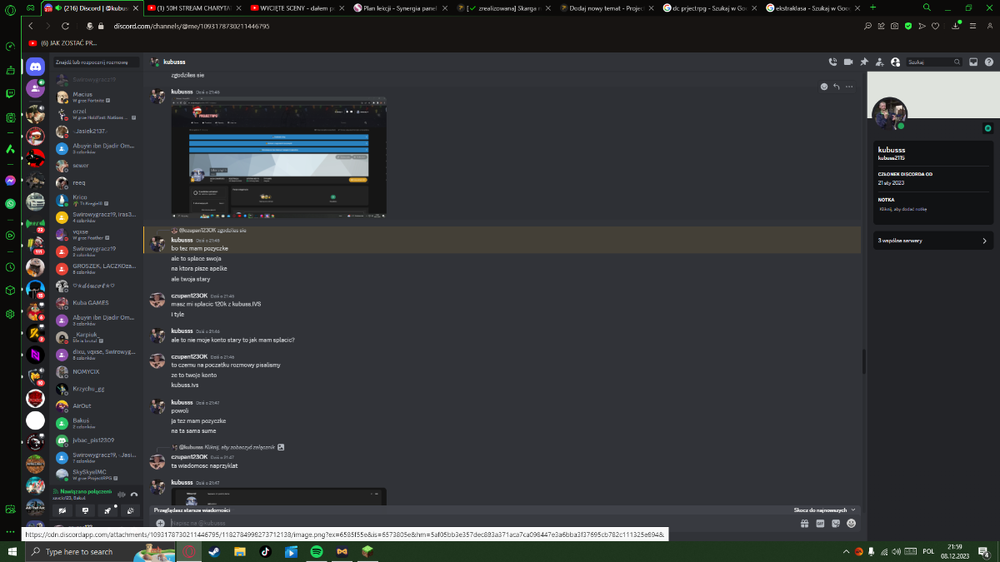Open group DM GROSZEK, LACZKOza
This screenshot has height=562, width=1000.
click(x=97, y=269)
